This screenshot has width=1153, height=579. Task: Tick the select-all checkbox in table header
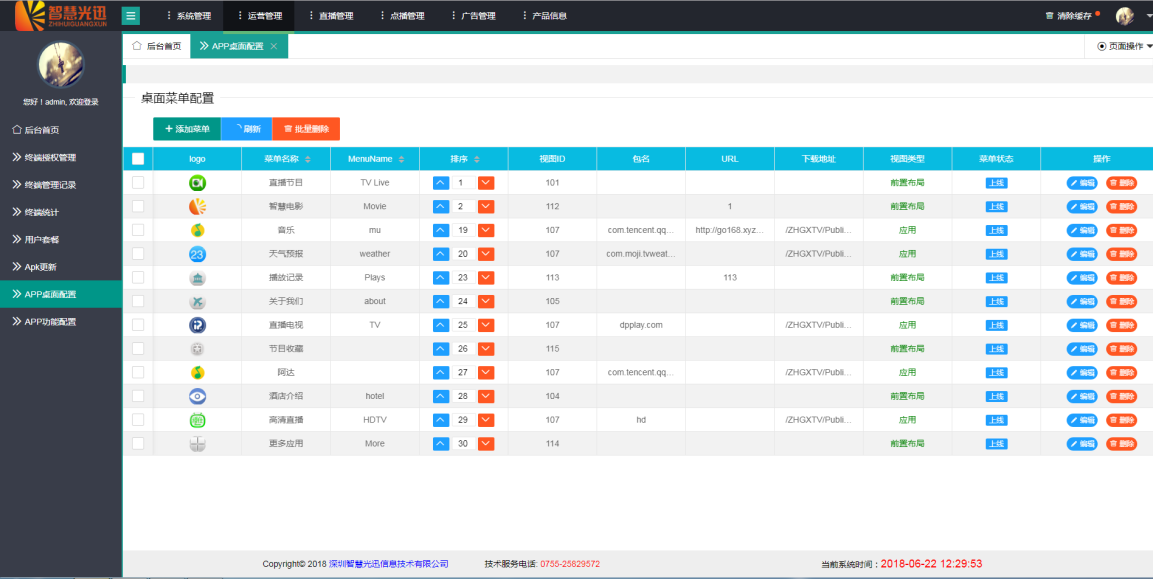138,158
